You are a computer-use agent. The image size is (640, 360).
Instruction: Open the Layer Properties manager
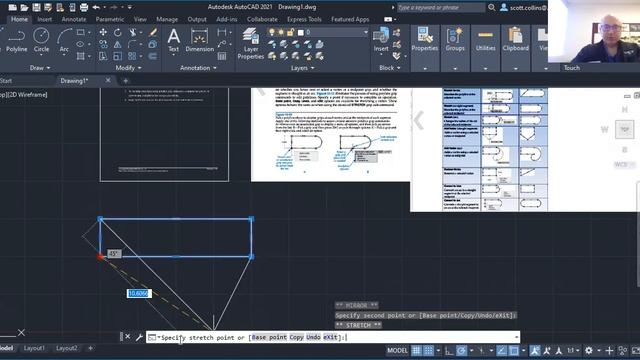pos(251,43)
